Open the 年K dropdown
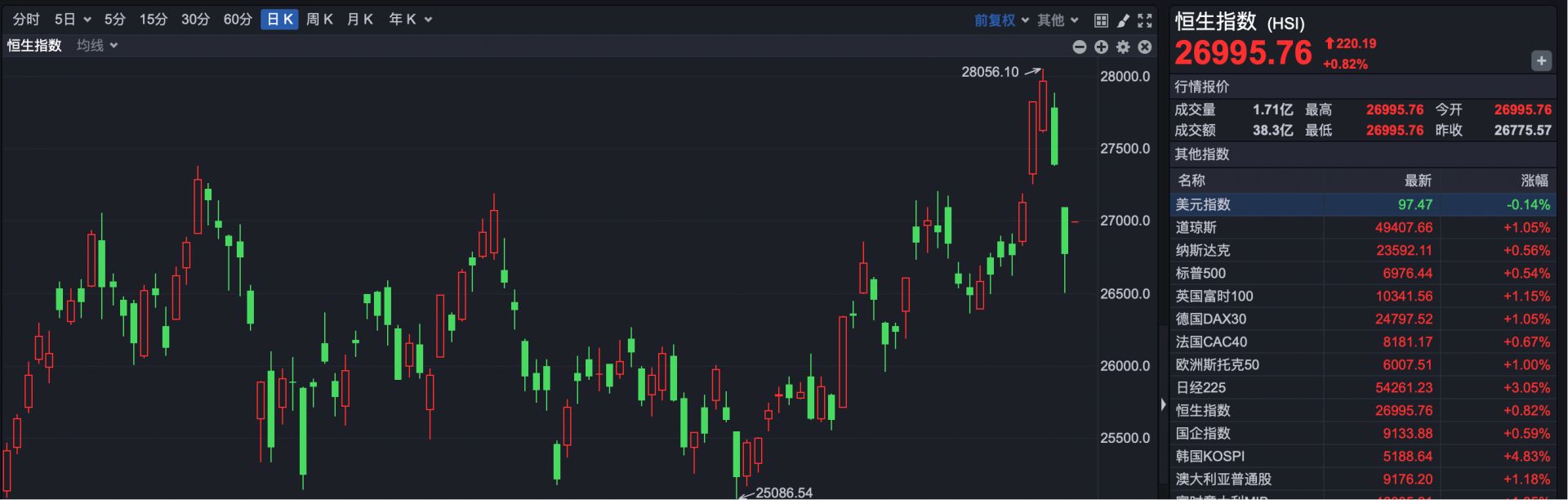Viewport: 1568px width, 500px height. [x=410, y=20]
